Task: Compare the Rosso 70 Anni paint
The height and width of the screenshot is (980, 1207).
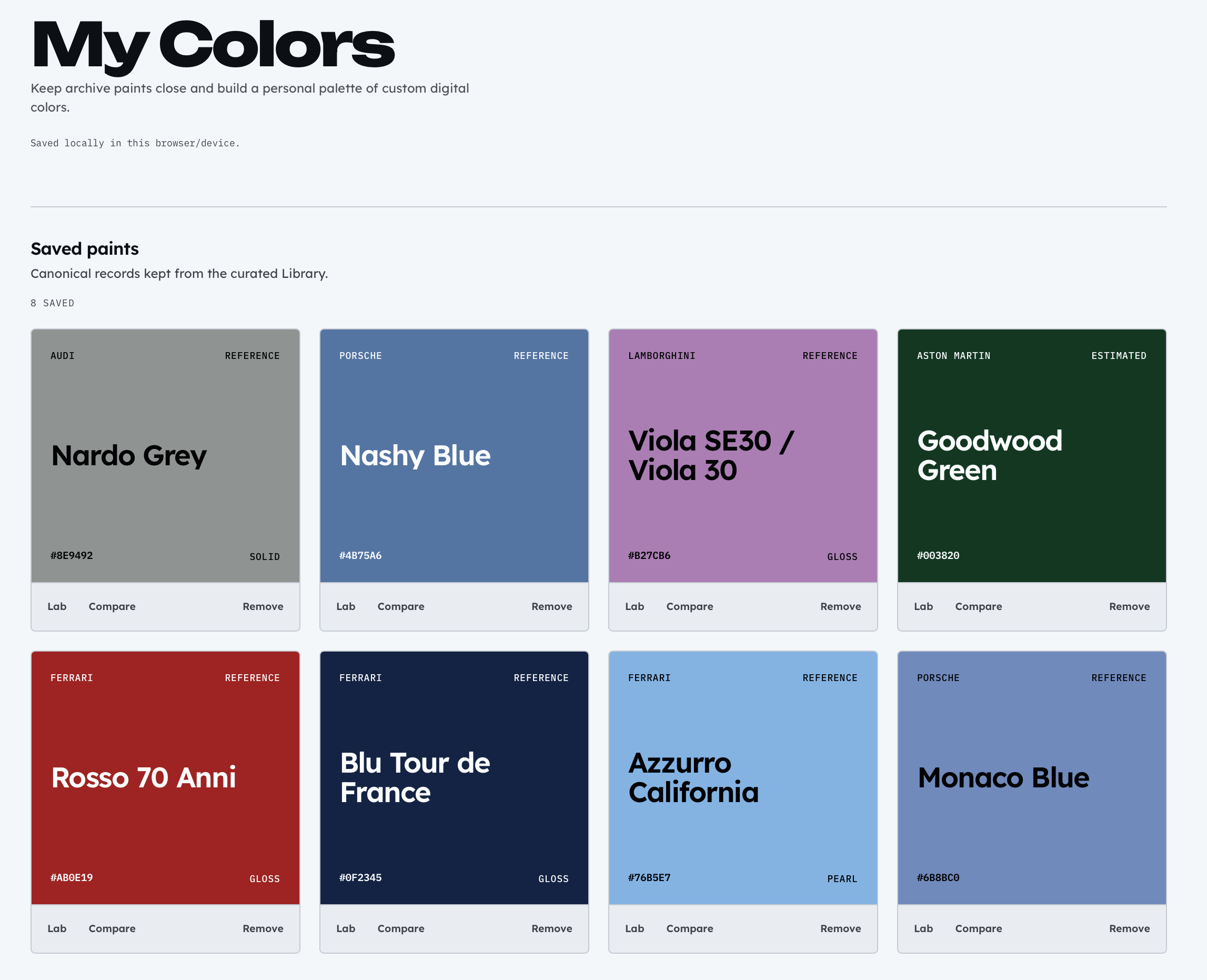Action: pyautogui.click(x=112, y=928)
